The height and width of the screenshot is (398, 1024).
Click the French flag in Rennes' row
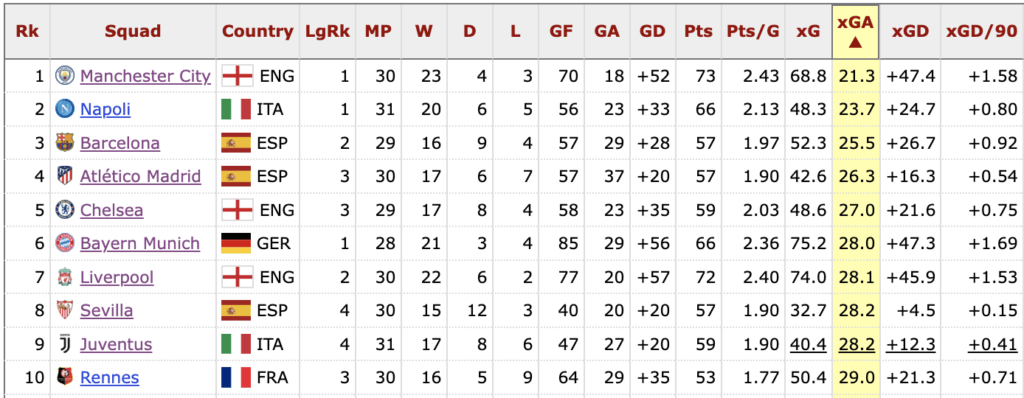[236, 377]
